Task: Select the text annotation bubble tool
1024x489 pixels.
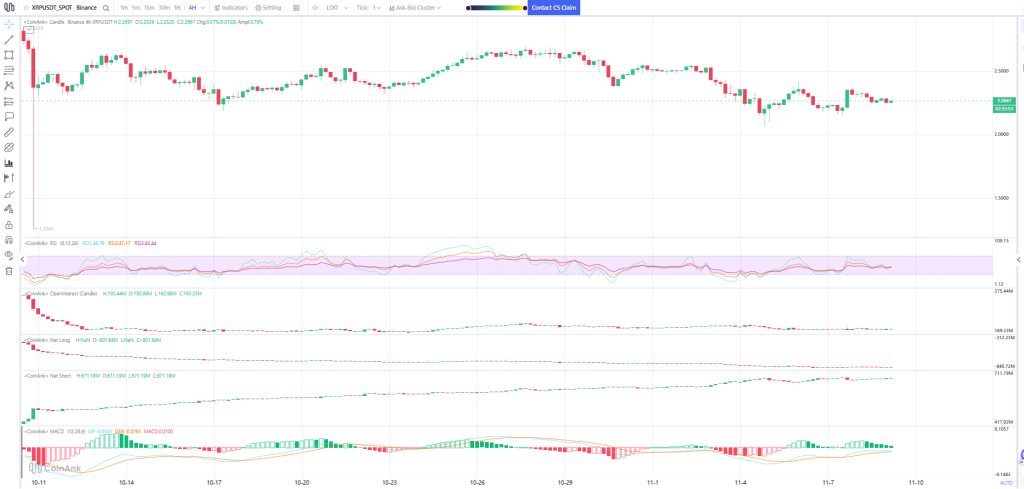Action: point(8,116)
